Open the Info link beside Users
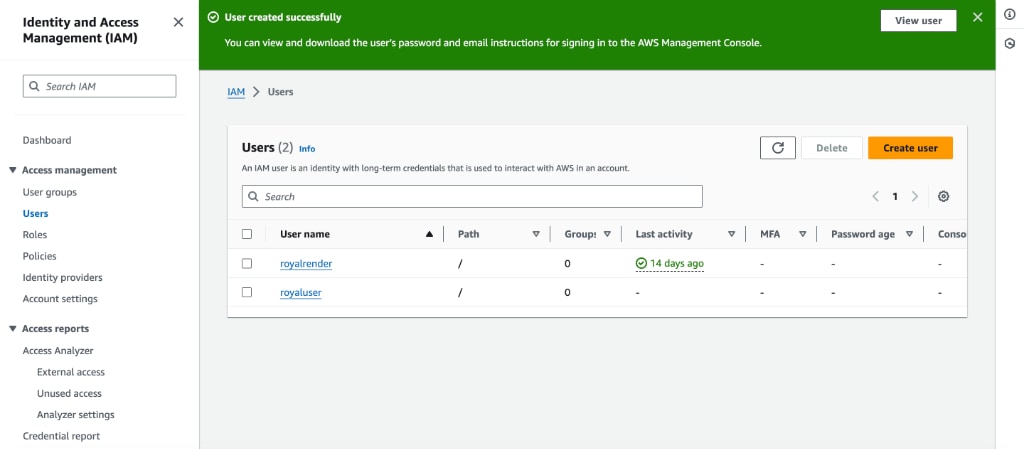 coord(307,149)
